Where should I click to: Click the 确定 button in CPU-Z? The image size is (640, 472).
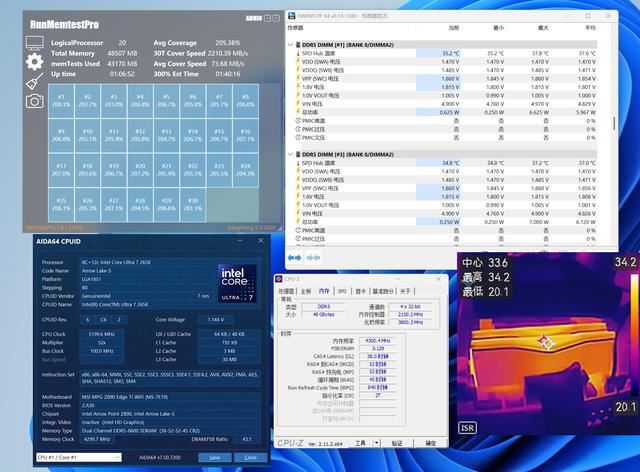coord(431,443)
